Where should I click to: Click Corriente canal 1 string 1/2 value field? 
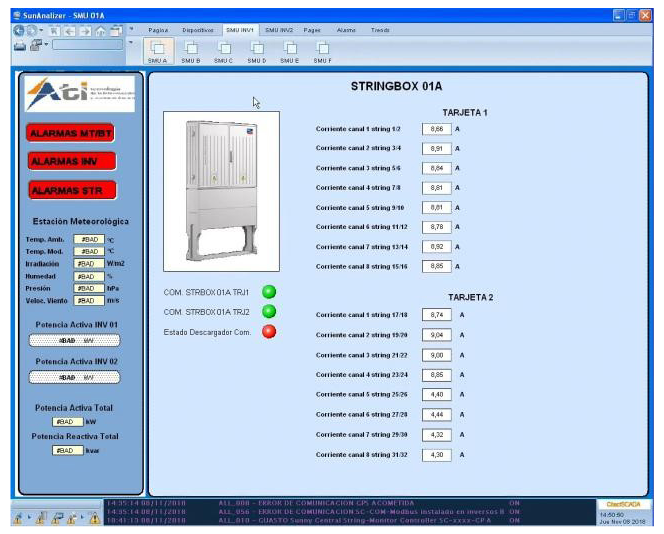pyautogui.click(x=437, y=130)
